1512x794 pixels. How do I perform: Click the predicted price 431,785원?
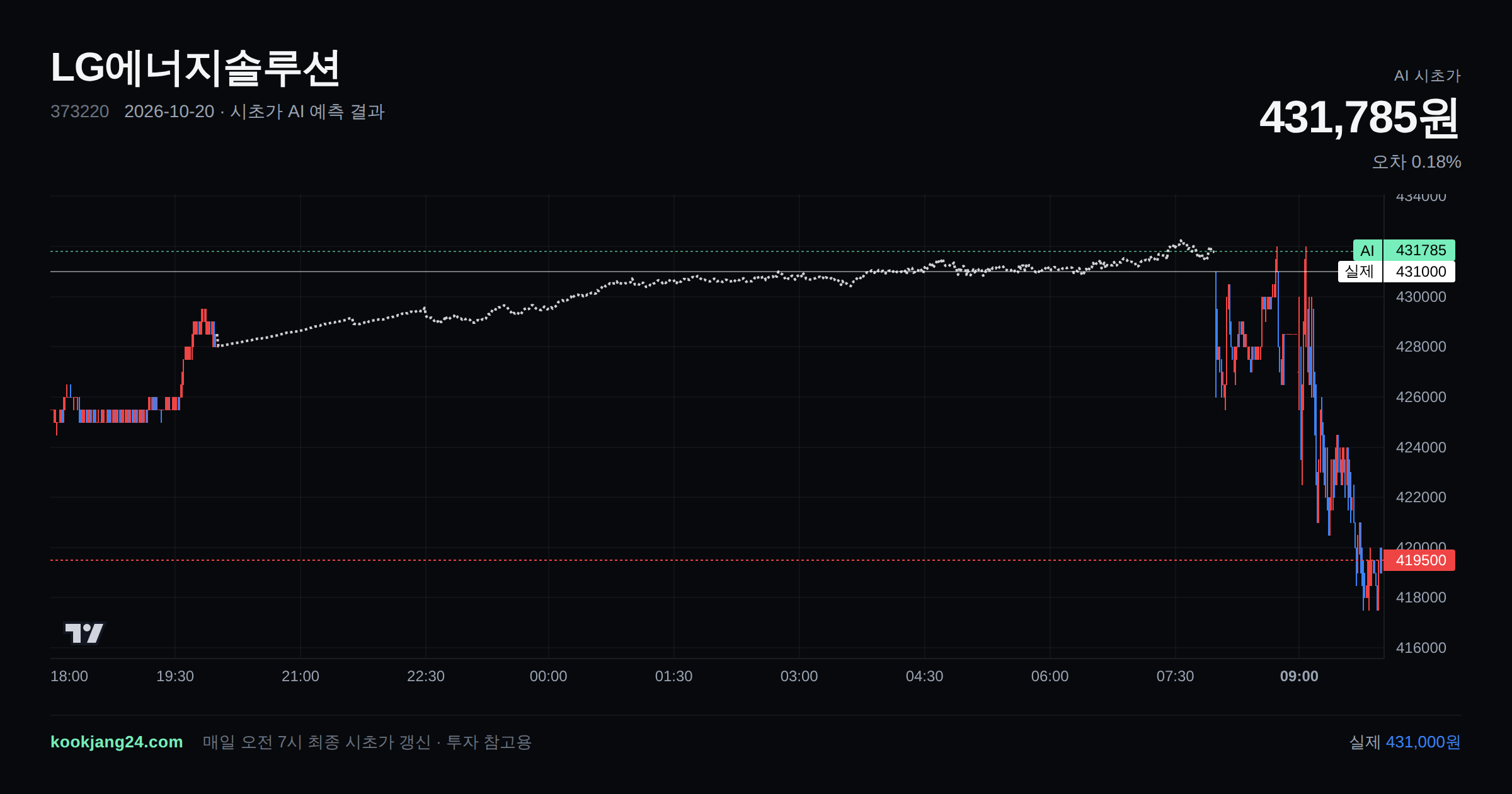1359,118
